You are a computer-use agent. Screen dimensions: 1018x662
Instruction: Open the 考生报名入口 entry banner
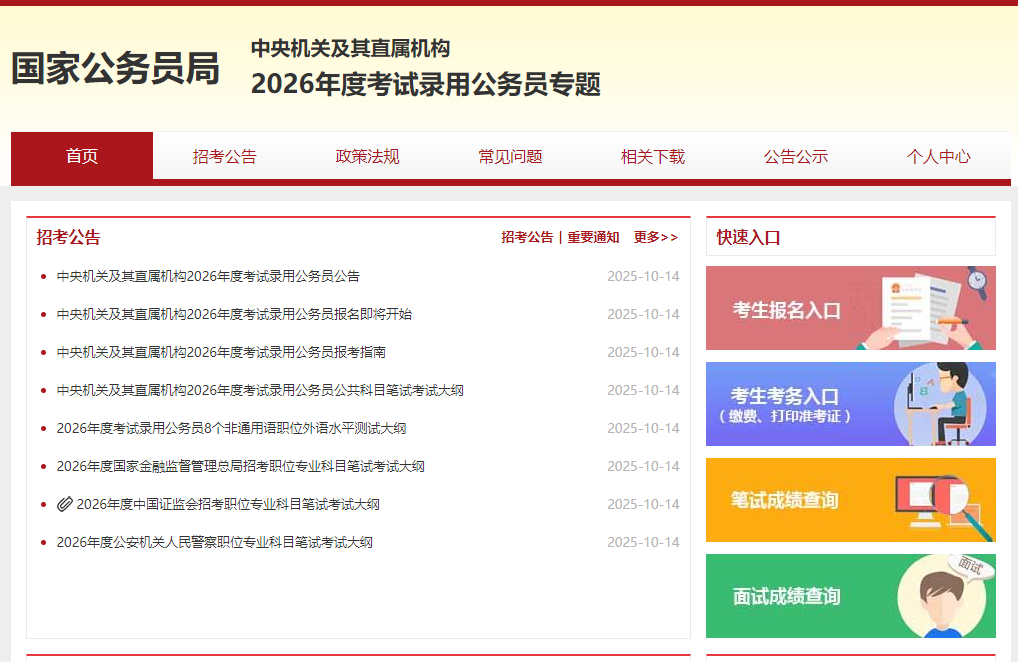[849, 308]
